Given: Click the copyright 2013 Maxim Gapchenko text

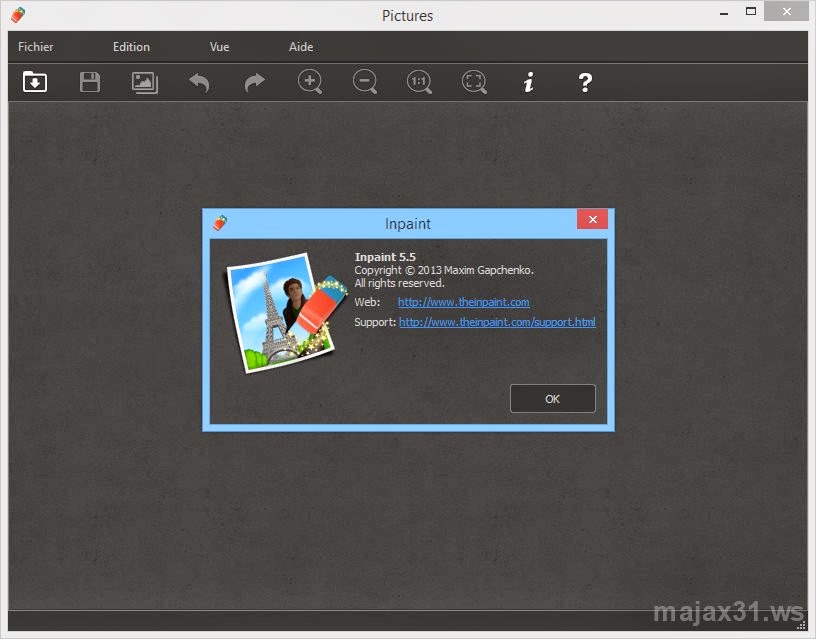Looking at the screenshot, I should coord(444,270).
